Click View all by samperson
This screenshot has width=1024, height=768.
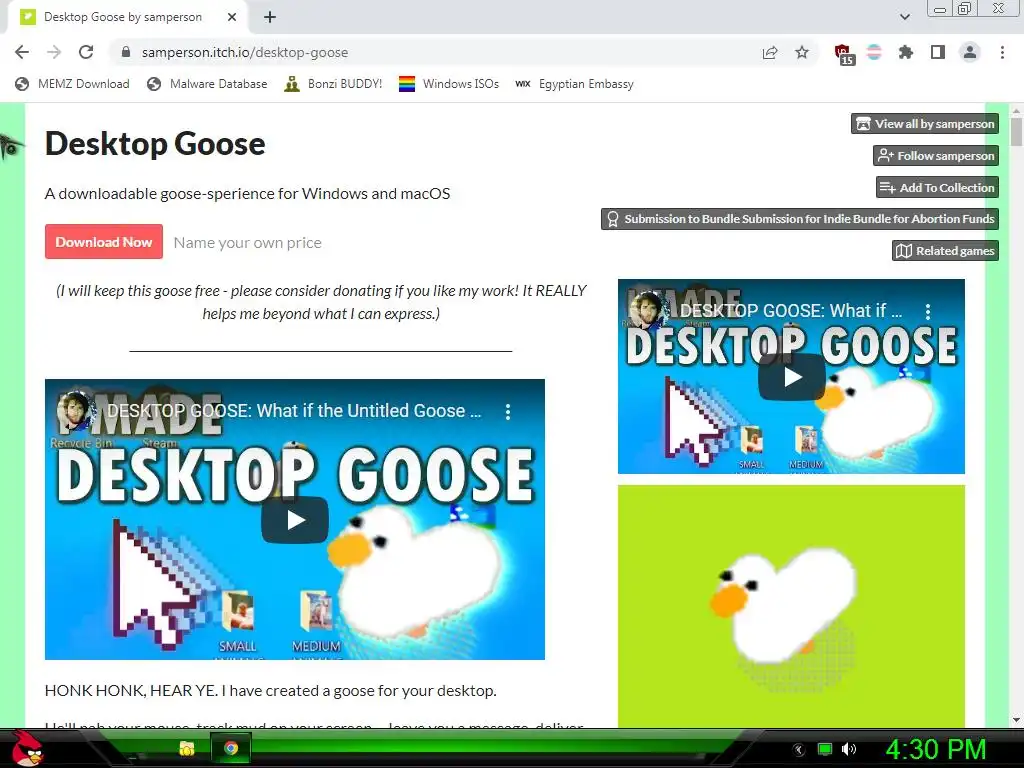click(x=925, y=123)
